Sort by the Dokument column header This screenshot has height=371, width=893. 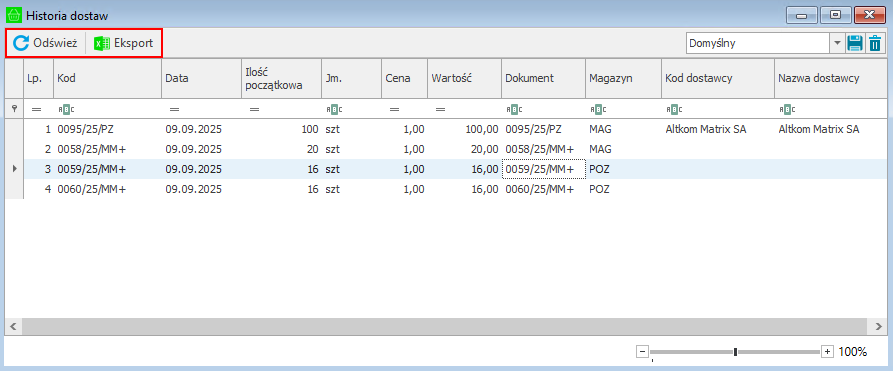pos(543,79)
